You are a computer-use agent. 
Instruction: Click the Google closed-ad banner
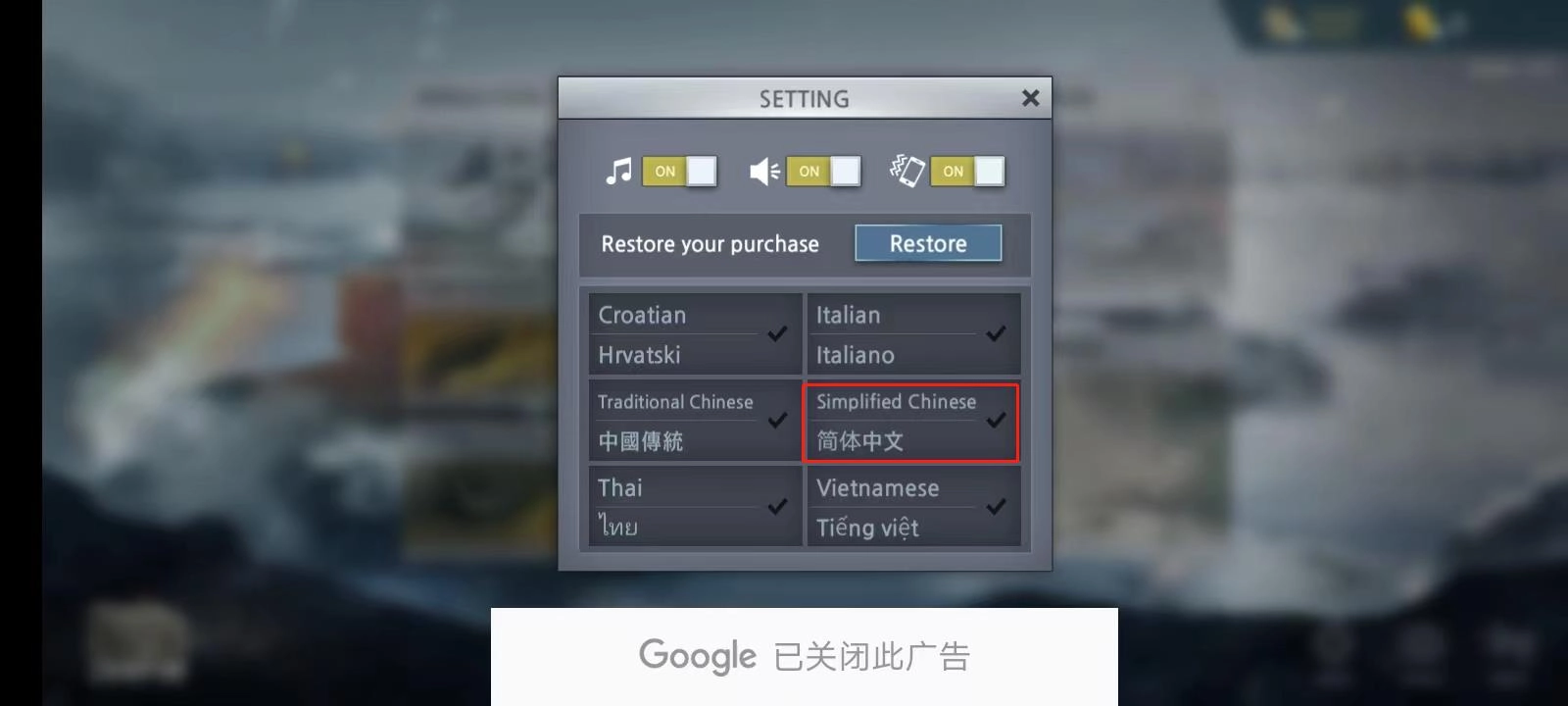coord(804,656)
